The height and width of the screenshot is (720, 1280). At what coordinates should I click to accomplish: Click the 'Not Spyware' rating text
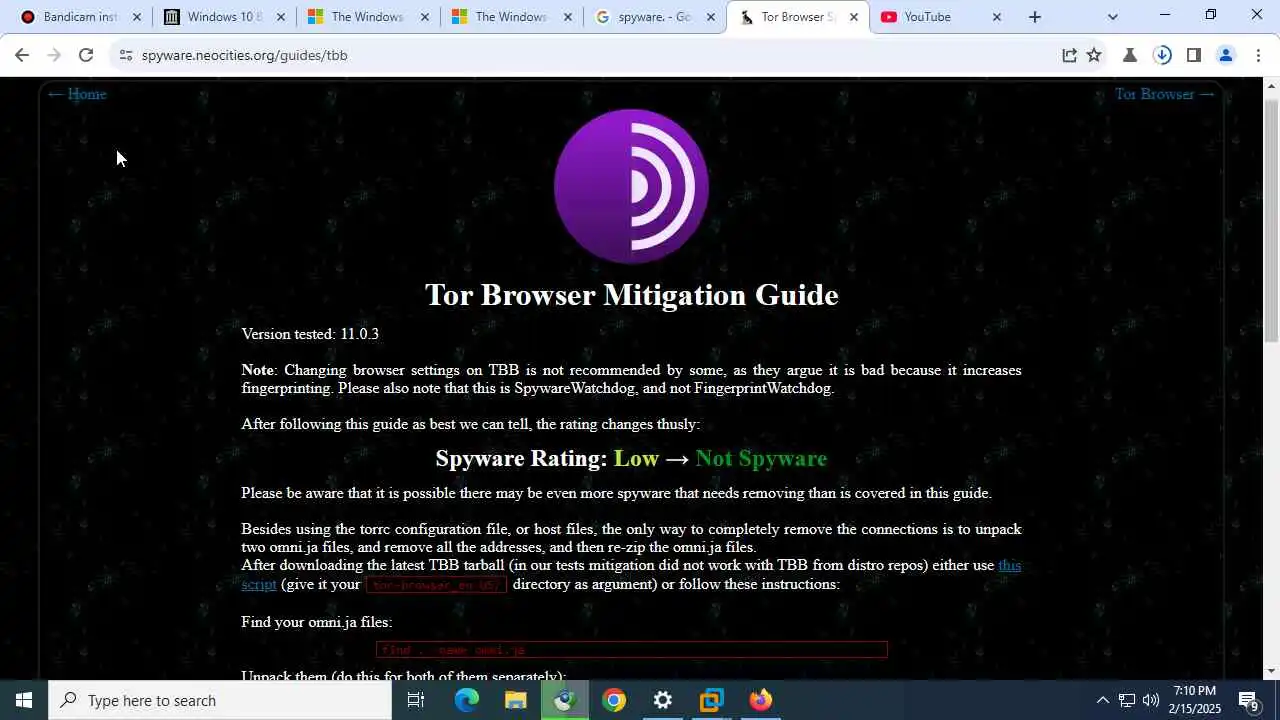point(761,458)
